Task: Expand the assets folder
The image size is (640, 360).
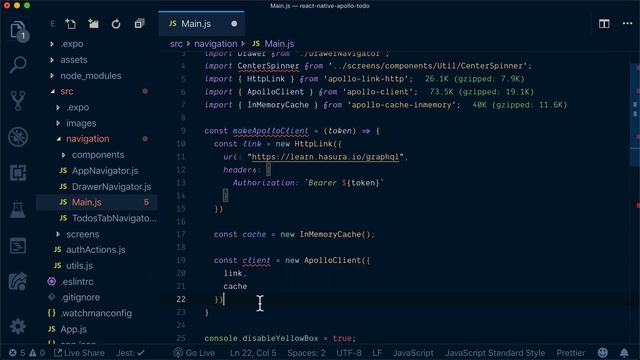Action: [x=74, y=60]
